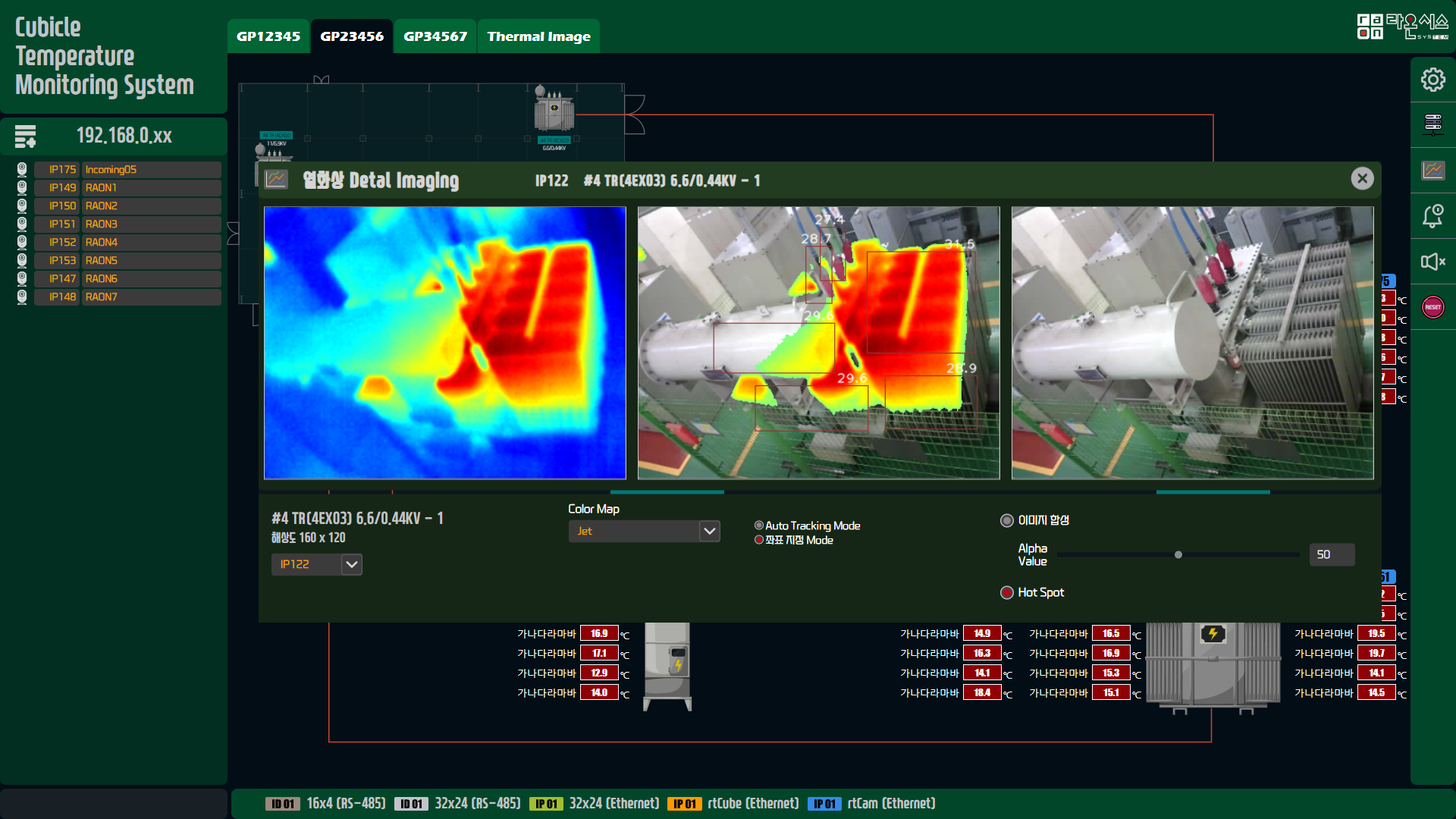1456x819 pixels.
Task: Click the server network icon
Action: coord(1432,124)
